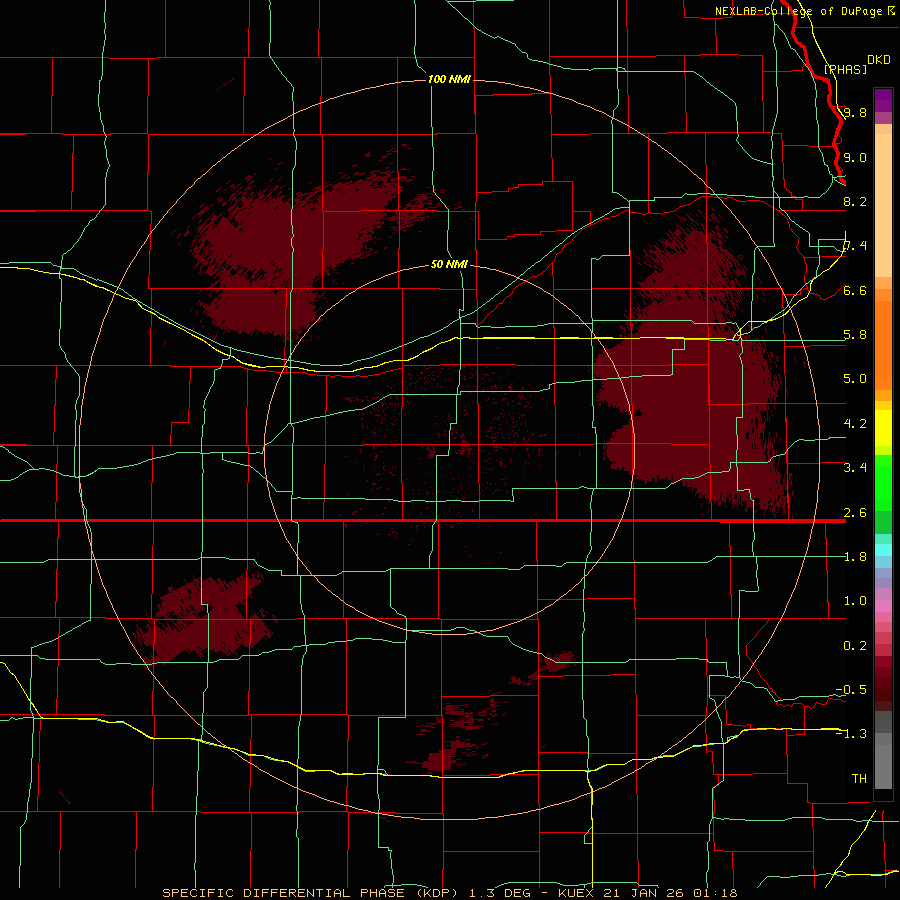Click the pink color bar segment

(883, 606)
